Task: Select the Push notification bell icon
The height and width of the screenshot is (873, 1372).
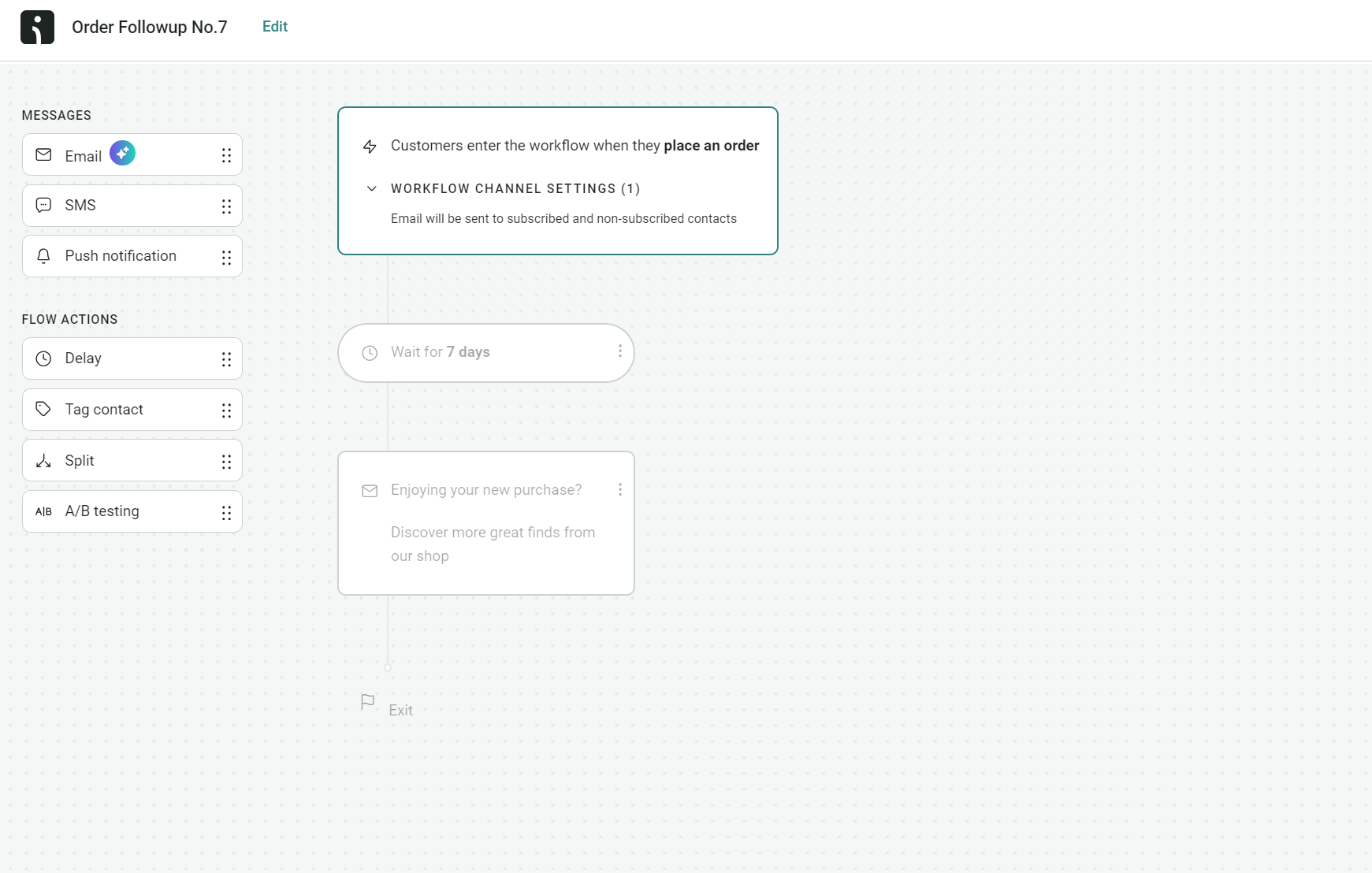Action: coord(43,255)
